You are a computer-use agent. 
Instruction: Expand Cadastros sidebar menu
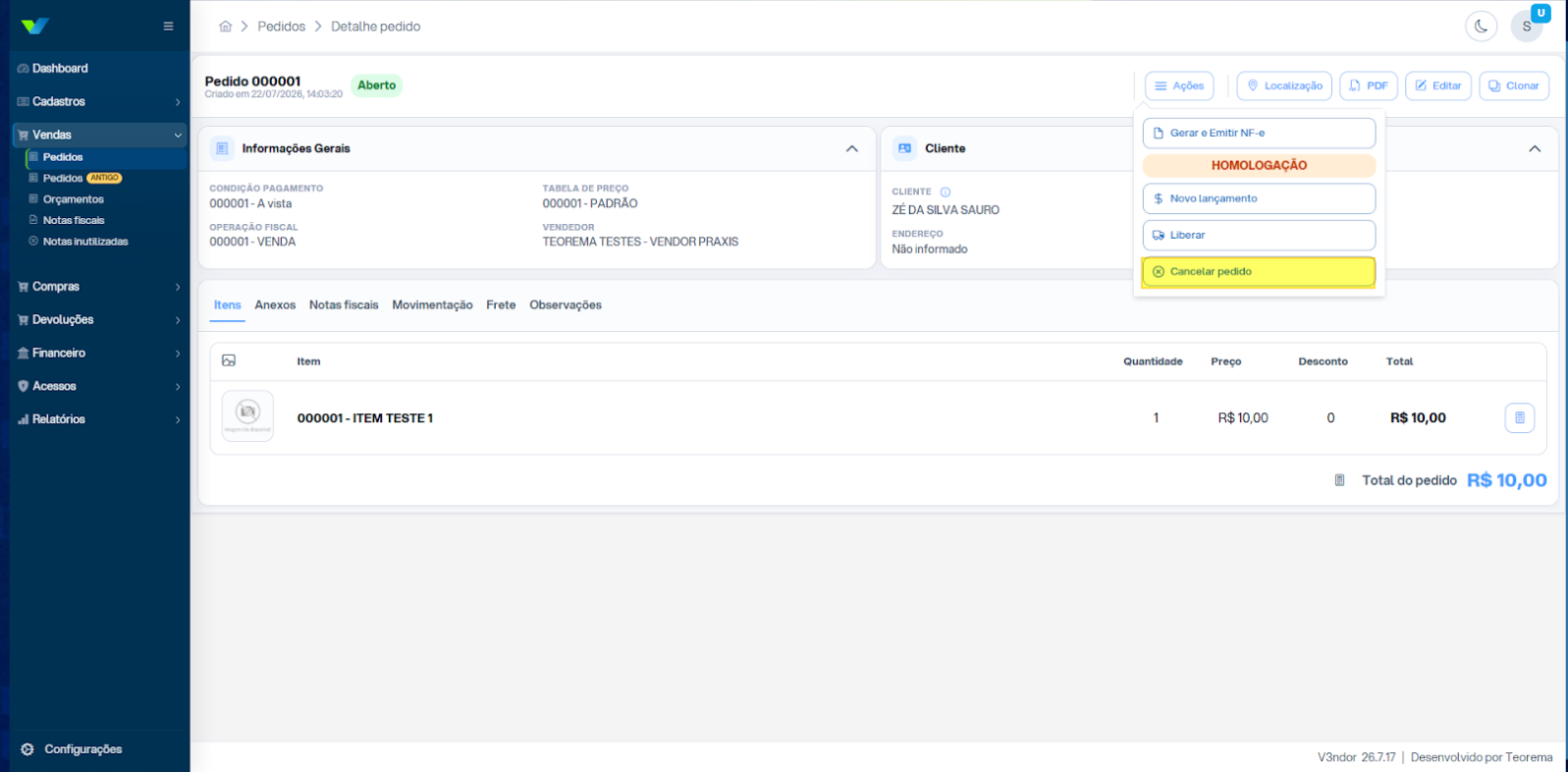[98, 102]
